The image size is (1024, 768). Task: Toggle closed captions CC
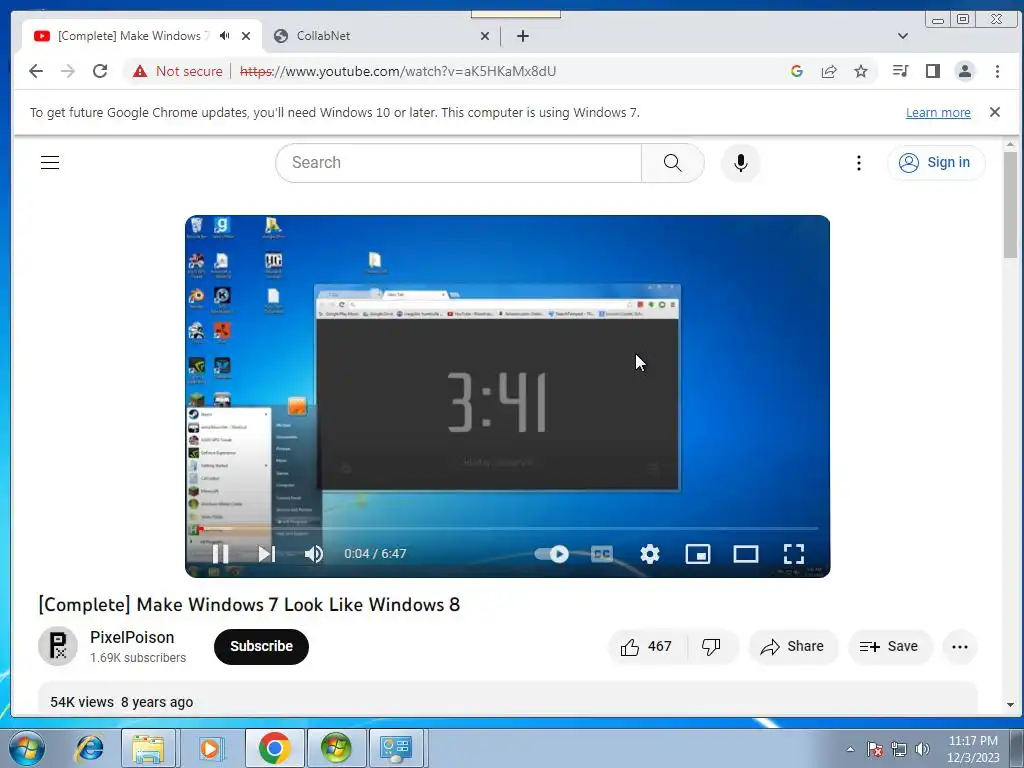tap(601, 554)
